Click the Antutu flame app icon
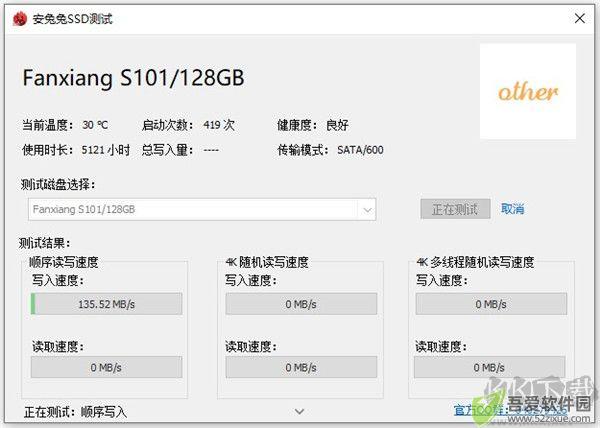The image size is (600, 428). [20, 19]
